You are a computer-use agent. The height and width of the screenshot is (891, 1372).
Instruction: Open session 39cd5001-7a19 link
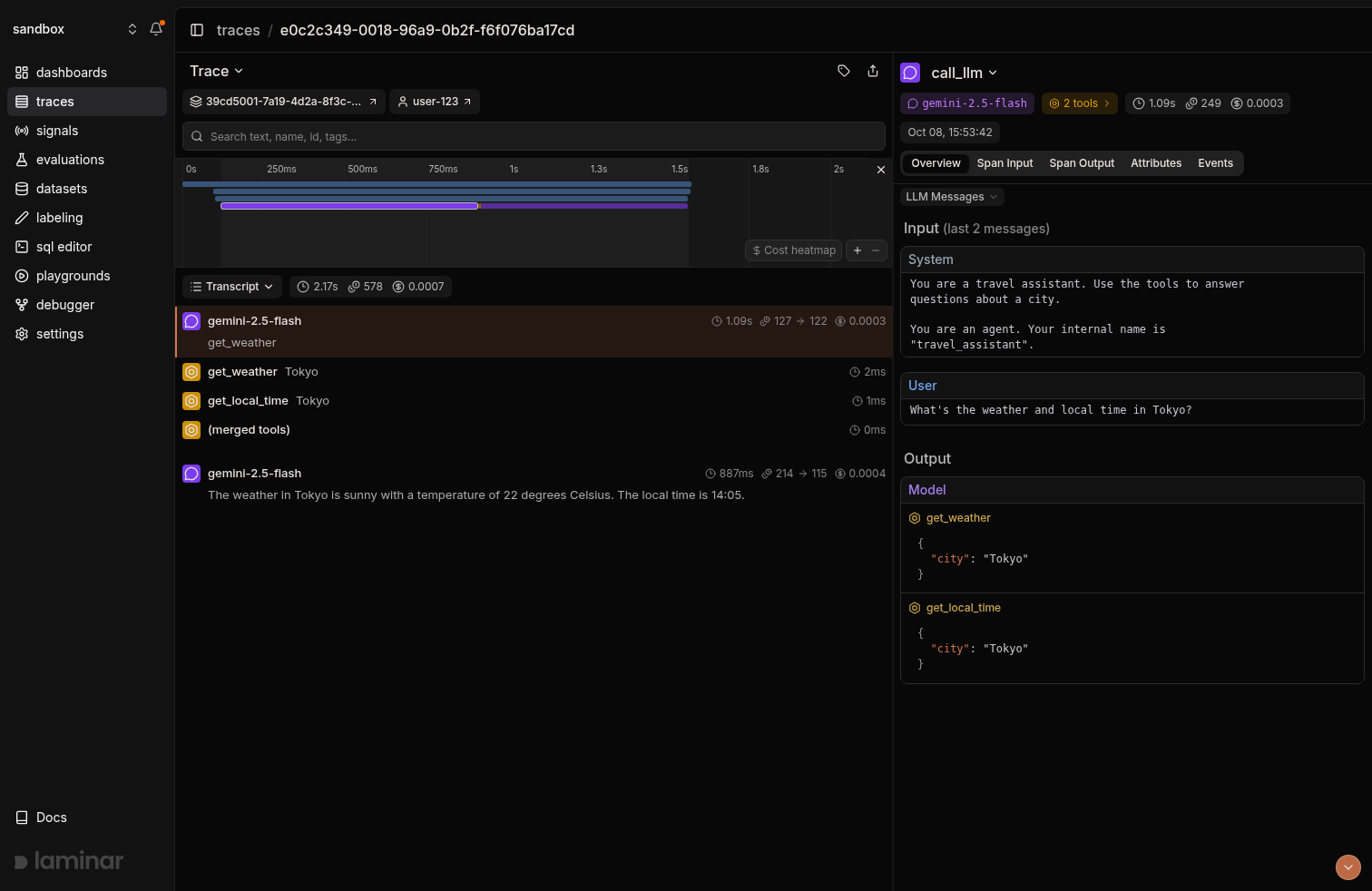(284, 102)
